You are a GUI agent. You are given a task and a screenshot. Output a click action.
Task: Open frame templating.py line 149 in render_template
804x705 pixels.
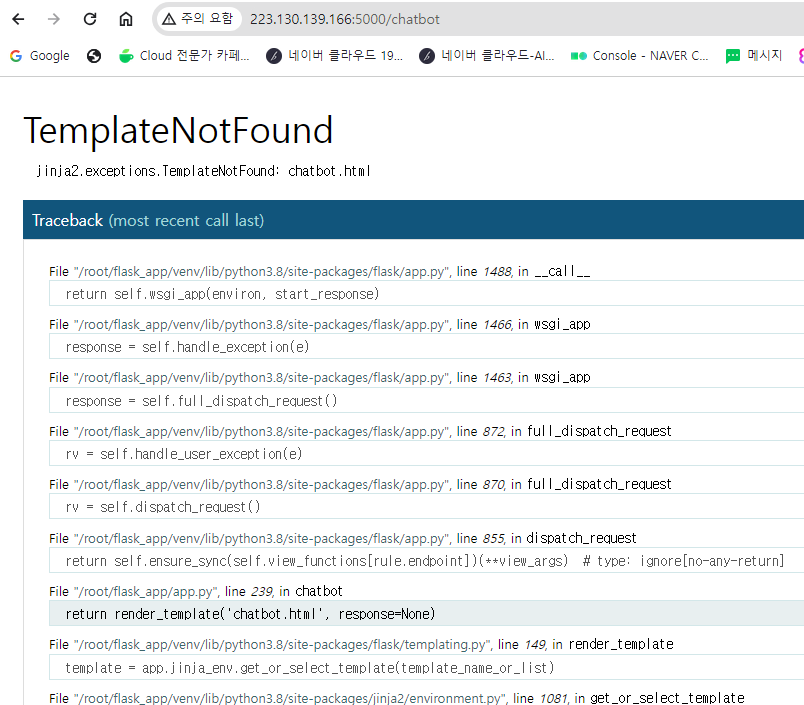(361, 644)
